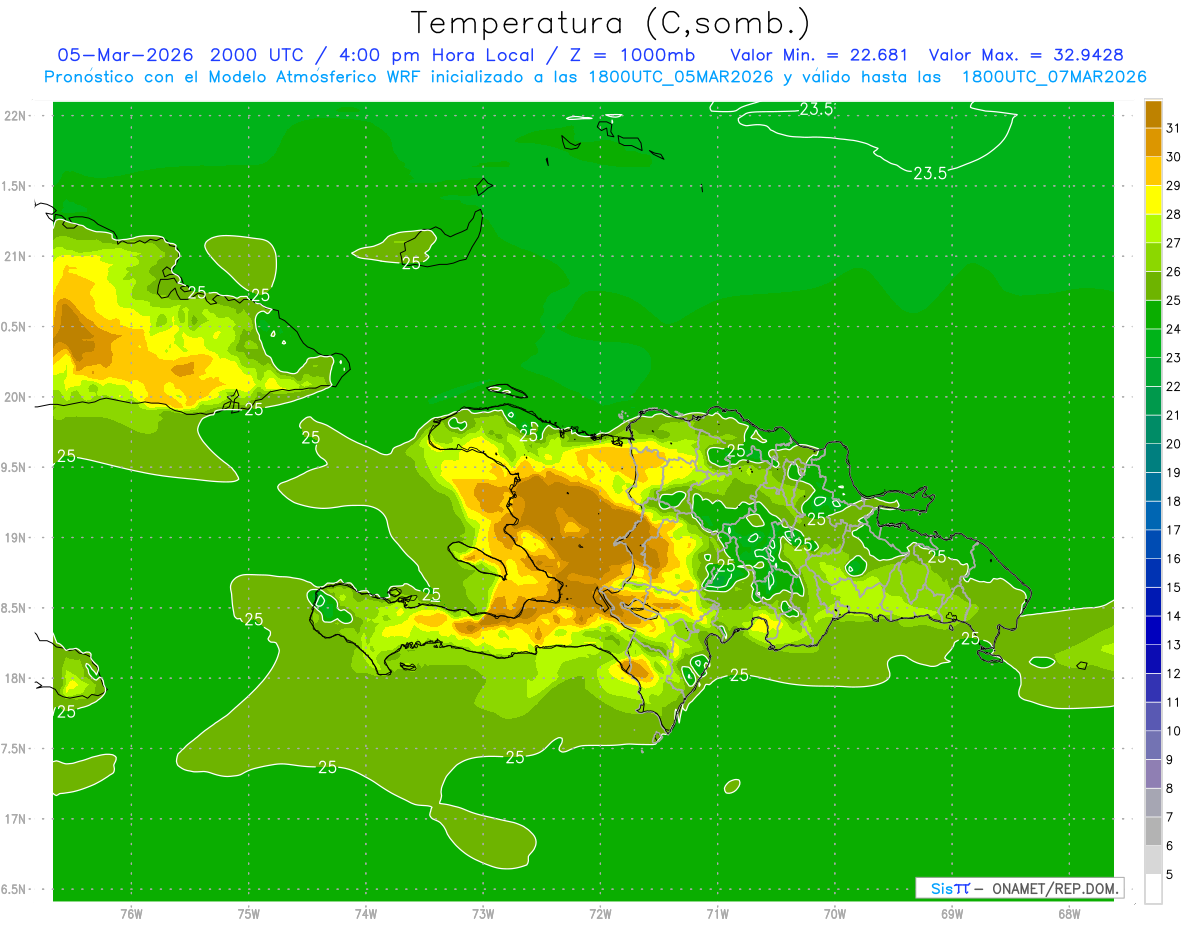Click the yellow legend swatch between 28 and 29

pos(1153,200)
